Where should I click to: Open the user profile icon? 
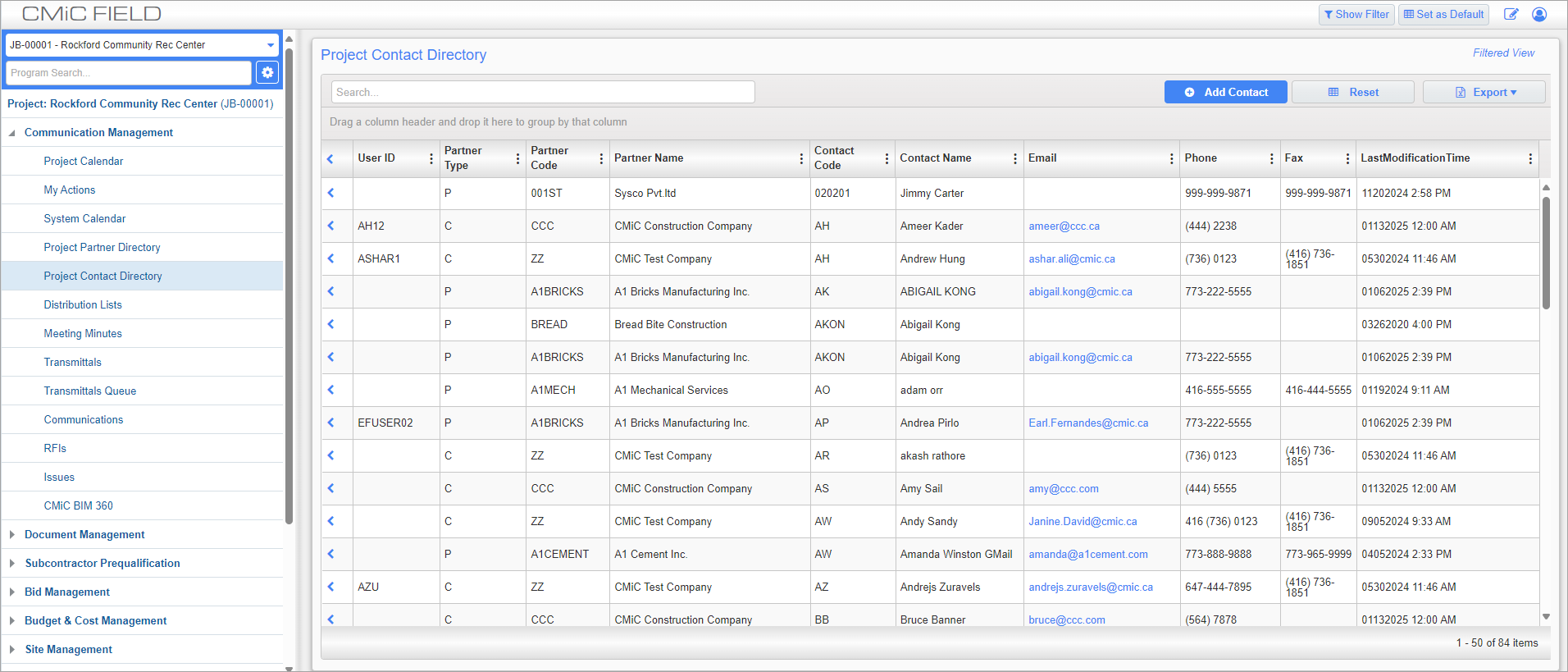tap(1539, 14)
